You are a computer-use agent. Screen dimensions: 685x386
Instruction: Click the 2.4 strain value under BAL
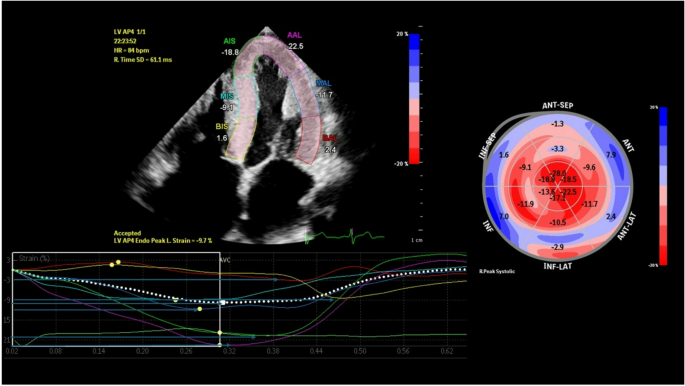[x=330, y=149]
